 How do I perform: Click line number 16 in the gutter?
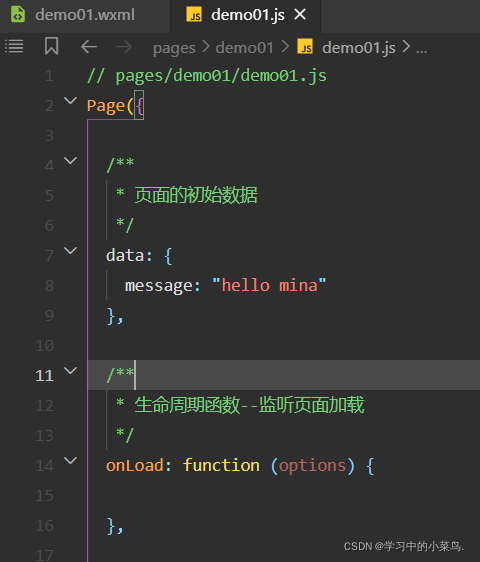[45, 526]
